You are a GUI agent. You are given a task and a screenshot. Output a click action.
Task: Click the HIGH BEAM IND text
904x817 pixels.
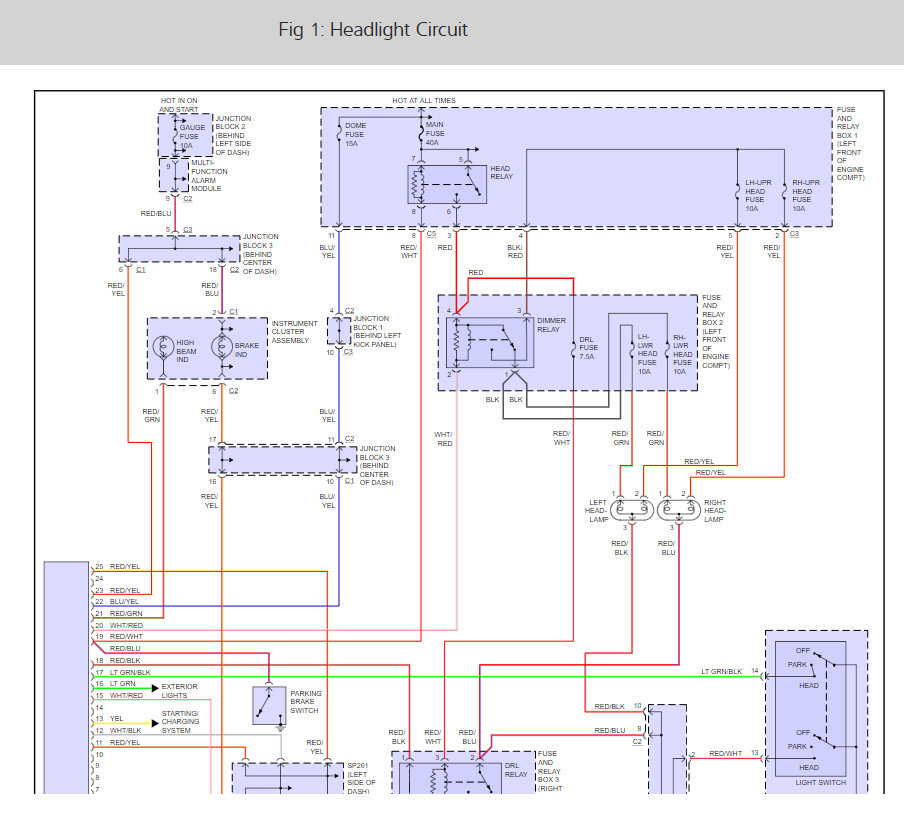pos(186,351)
